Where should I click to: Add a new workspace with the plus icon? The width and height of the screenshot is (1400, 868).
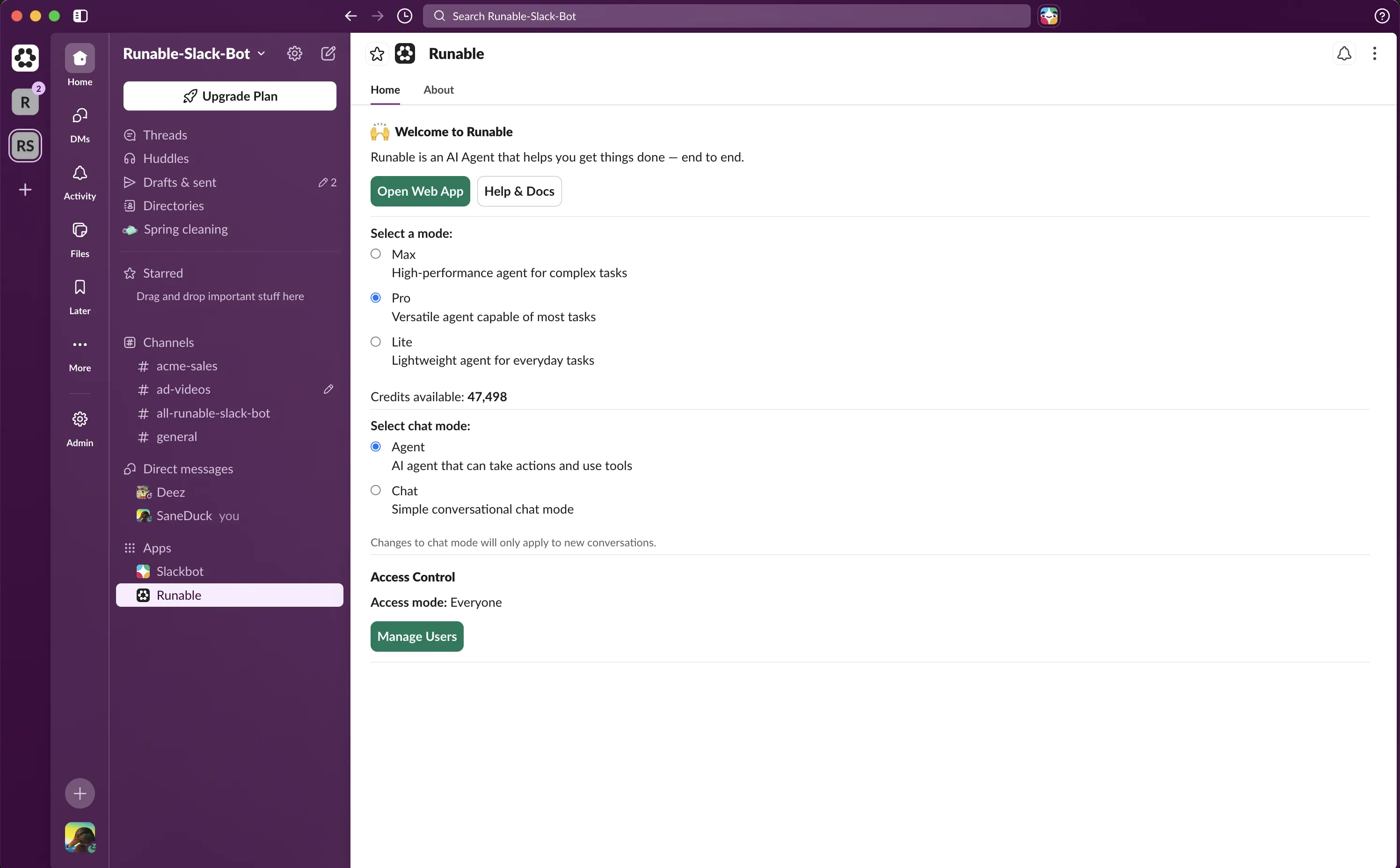tap(25, 190)
